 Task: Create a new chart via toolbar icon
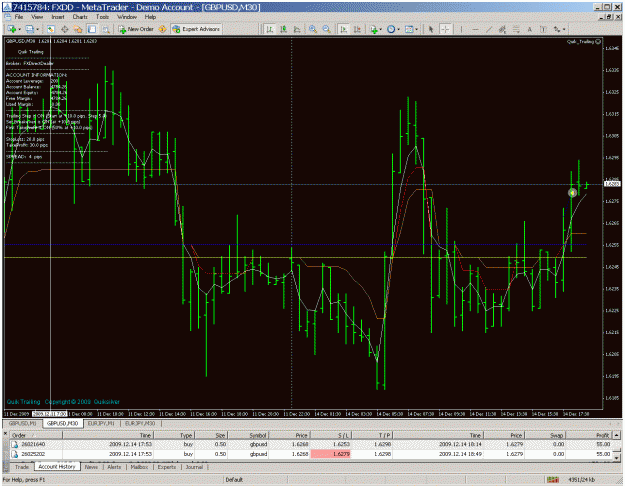pos(12,29)
